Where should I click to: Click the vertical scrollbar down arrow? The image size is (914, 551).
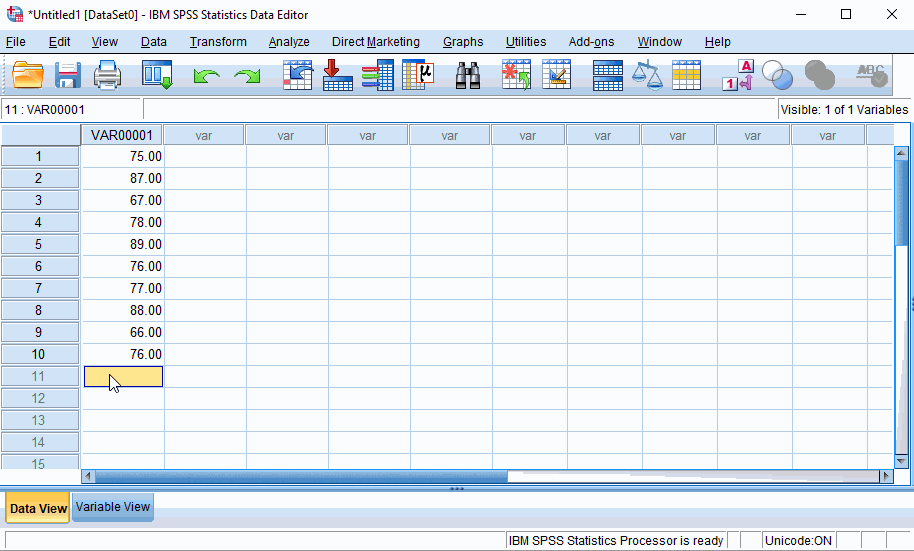pyautogui.click(x=901, y=461)
